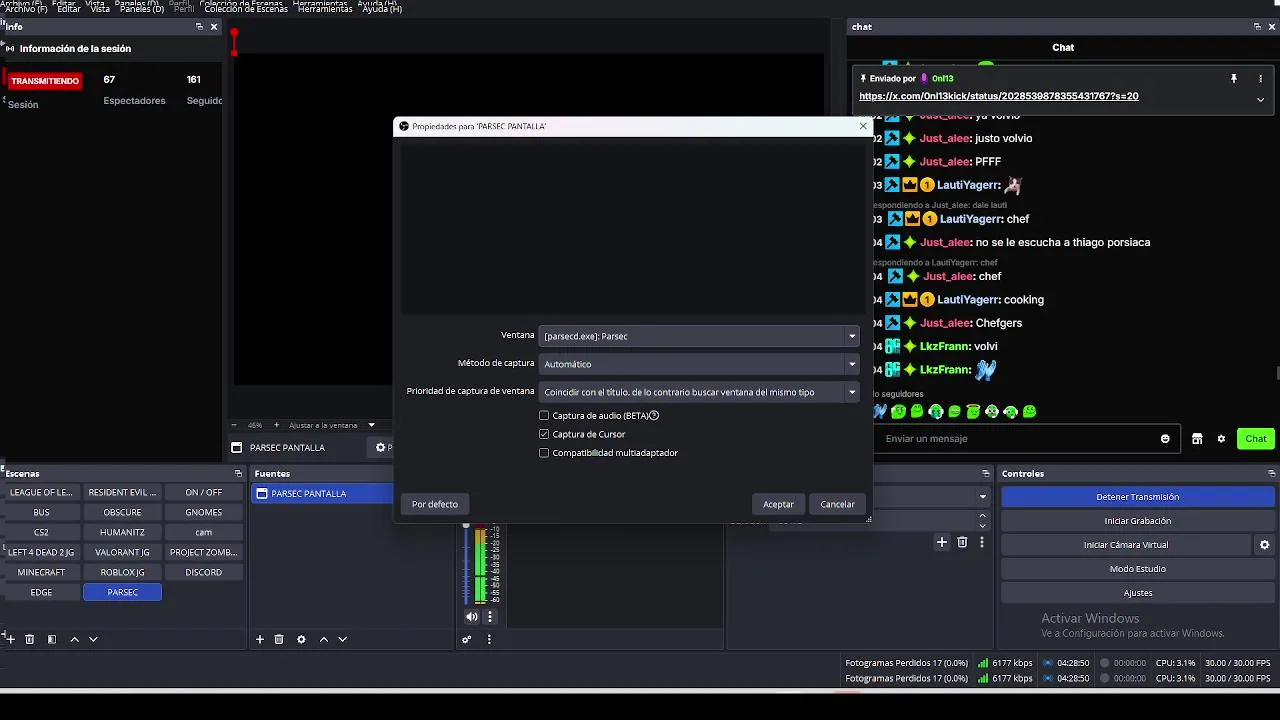This screenshot has width=1280, height=720.
Task: Unpin the pinned chat message with the pin icon
Action: coord(1234,78)
